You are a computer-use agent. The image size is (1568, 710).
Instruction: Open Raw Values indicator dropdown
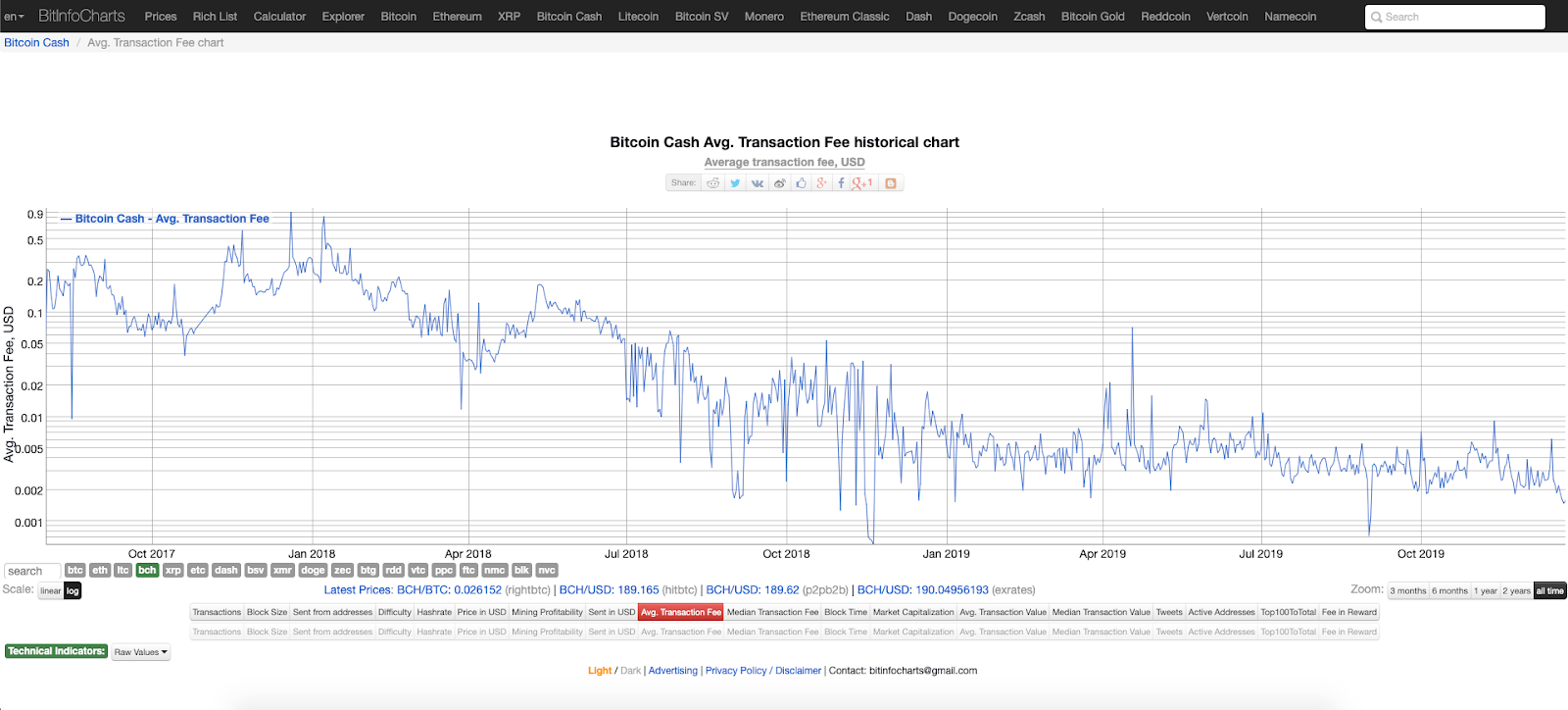pos(141,652)
